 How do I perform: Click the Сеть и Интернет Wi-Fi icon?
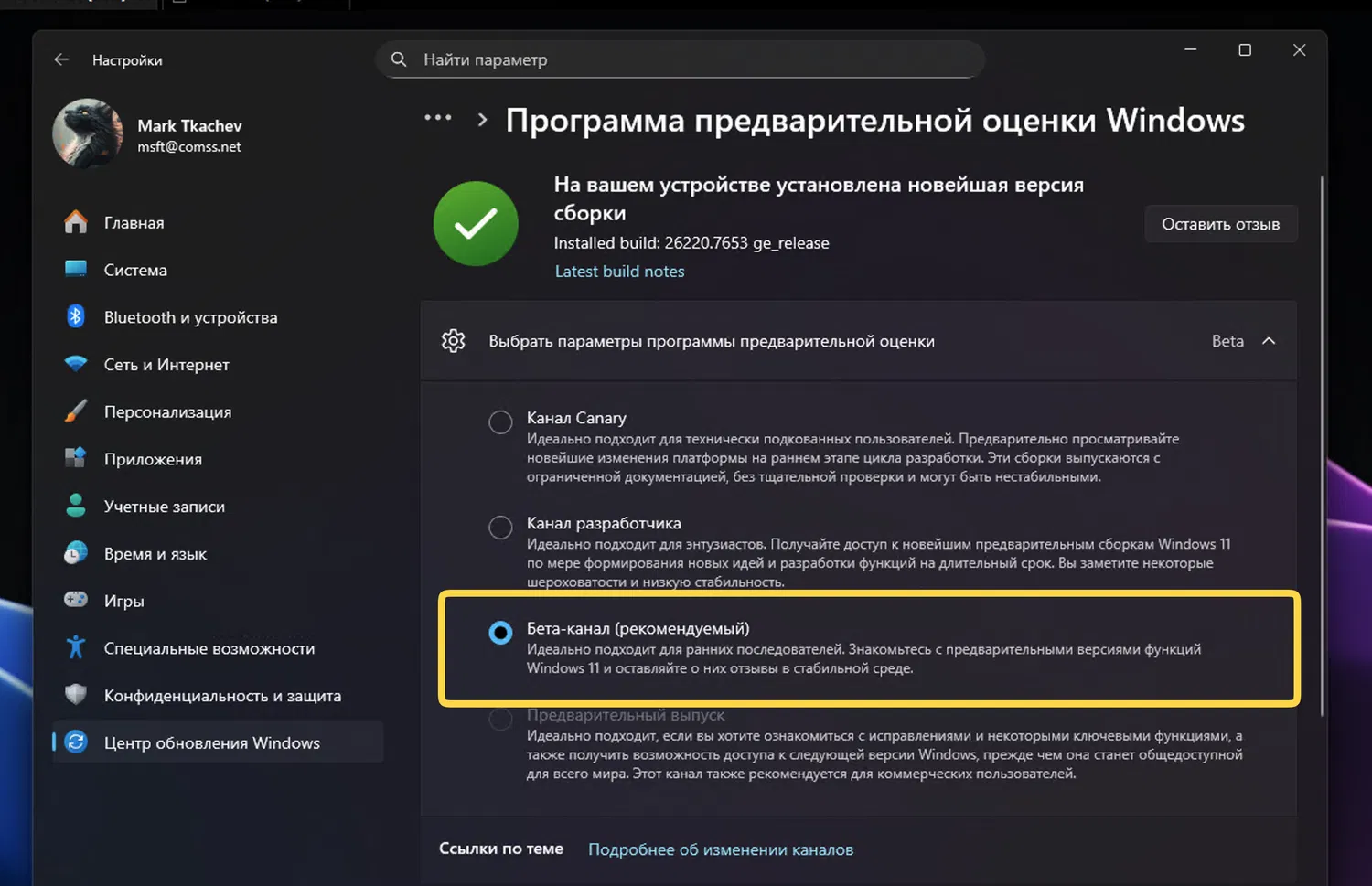click(76, 364)
